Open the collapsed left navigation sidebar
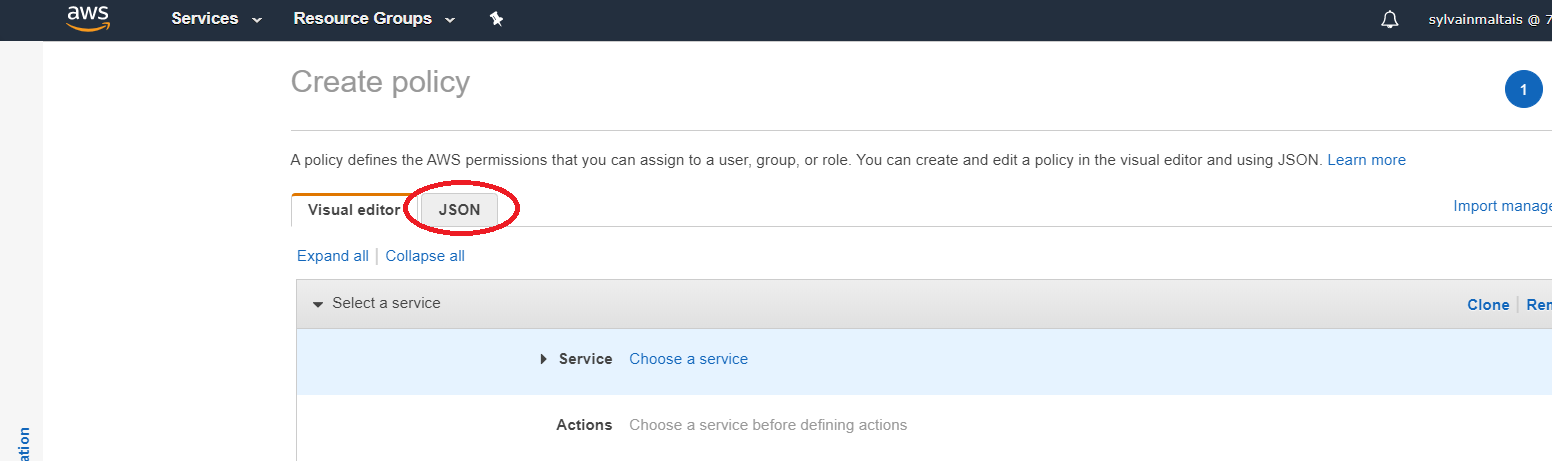Viewport: 1552px width, 461px height. (x=22, y=440)
